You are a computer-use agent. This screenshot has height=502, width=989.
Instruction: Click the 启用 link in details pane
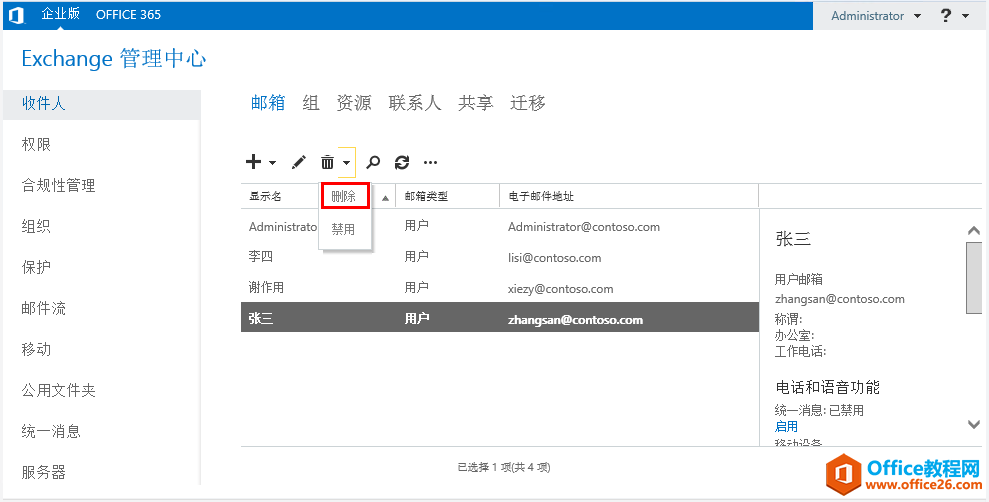[x=786, y=426]
